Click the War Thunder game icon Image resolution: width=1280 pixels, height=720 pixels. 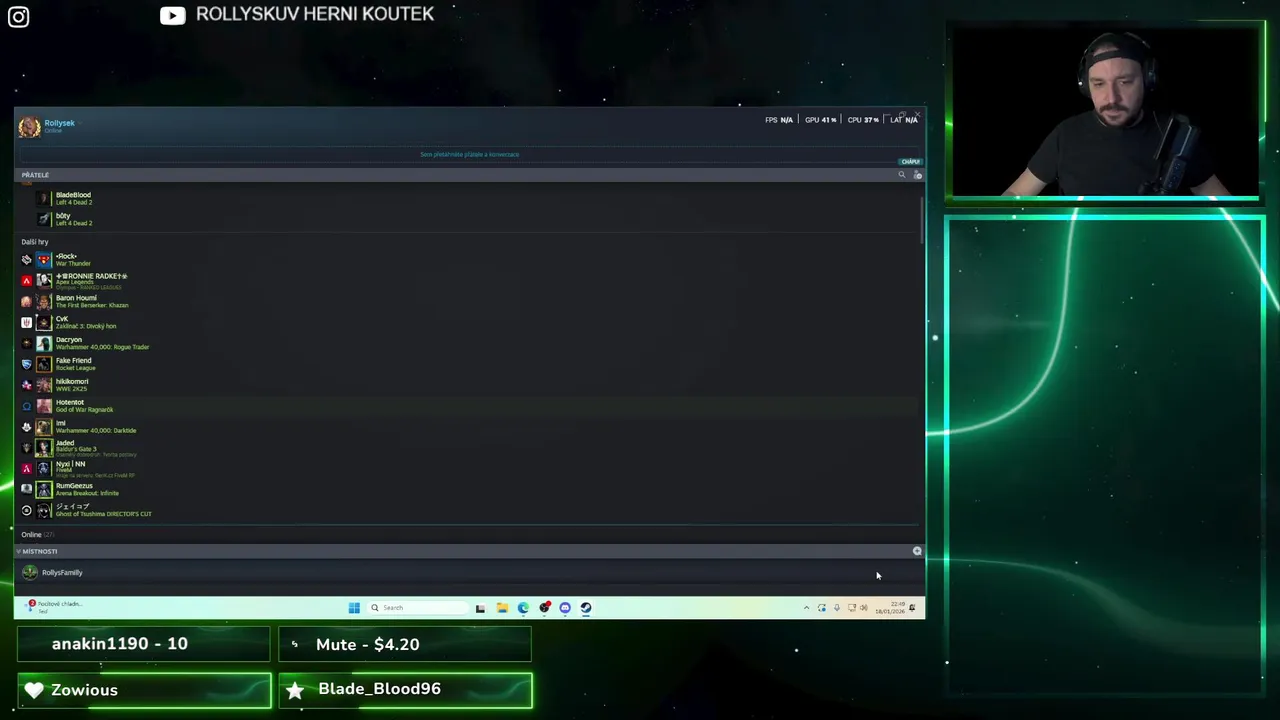click(x=27, y=260)
